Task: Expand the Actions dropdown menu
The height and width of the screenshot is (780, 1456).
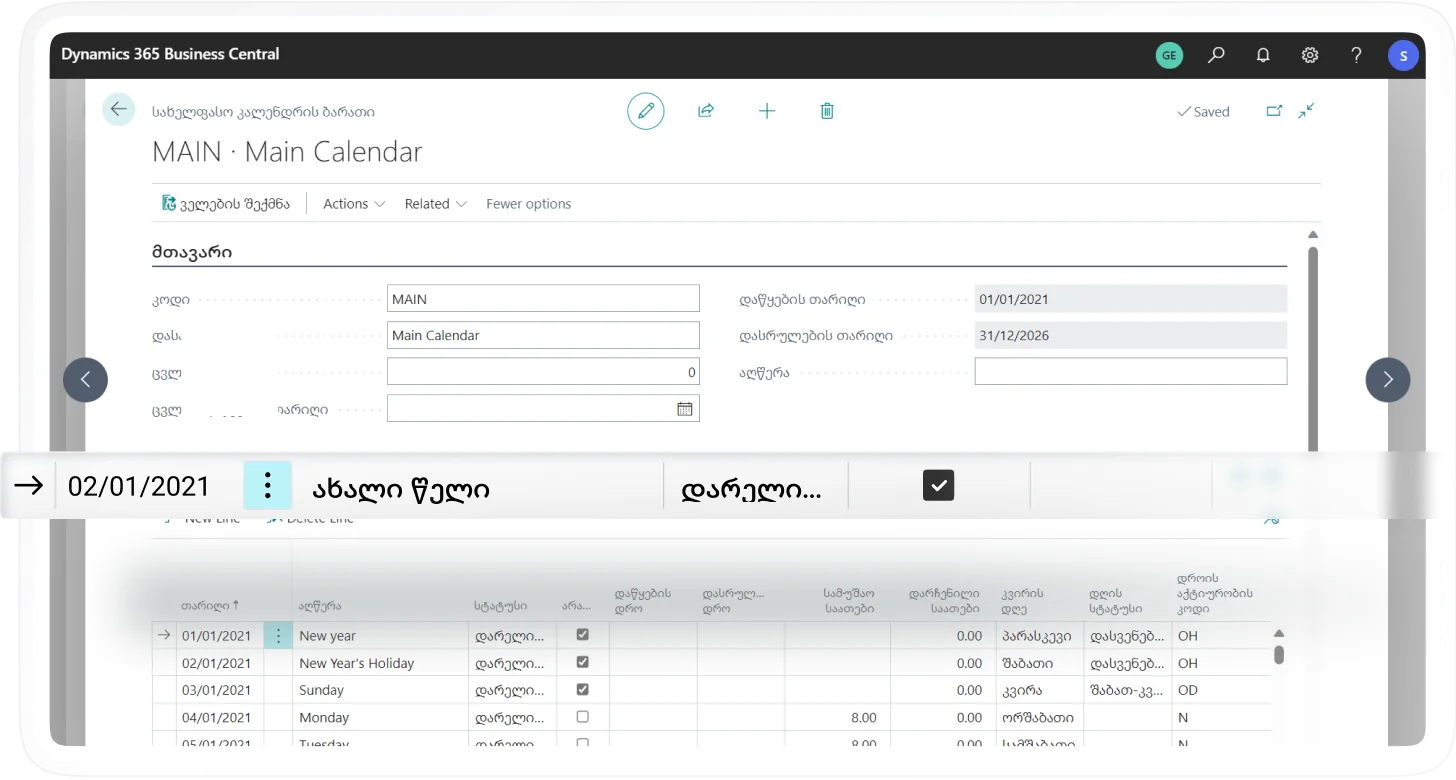Action: 354,204
